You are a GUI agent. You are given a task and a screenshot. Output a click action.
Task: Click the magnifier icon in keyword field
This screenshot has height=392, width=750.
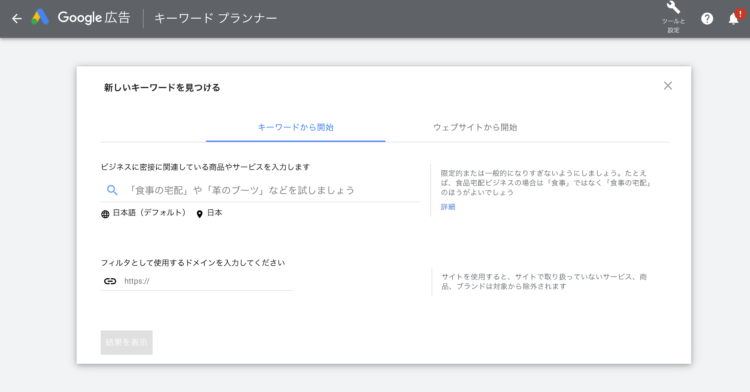112,190
